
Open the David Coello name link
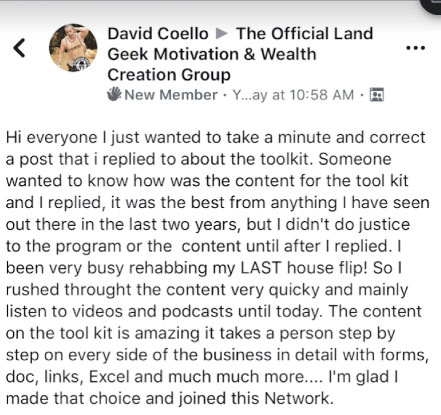(158, 34)
